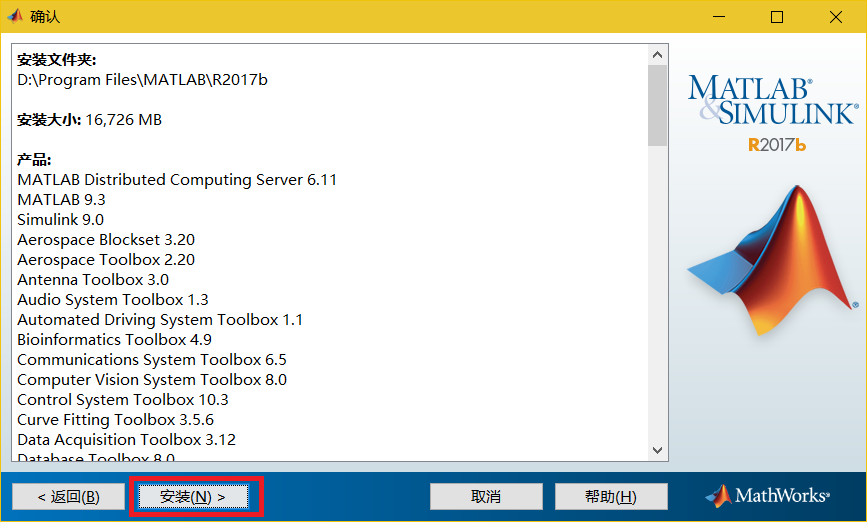Click the MathWorks logo in the bottom right
Viewport: 867px width, 522px height.
coord(768,496)
